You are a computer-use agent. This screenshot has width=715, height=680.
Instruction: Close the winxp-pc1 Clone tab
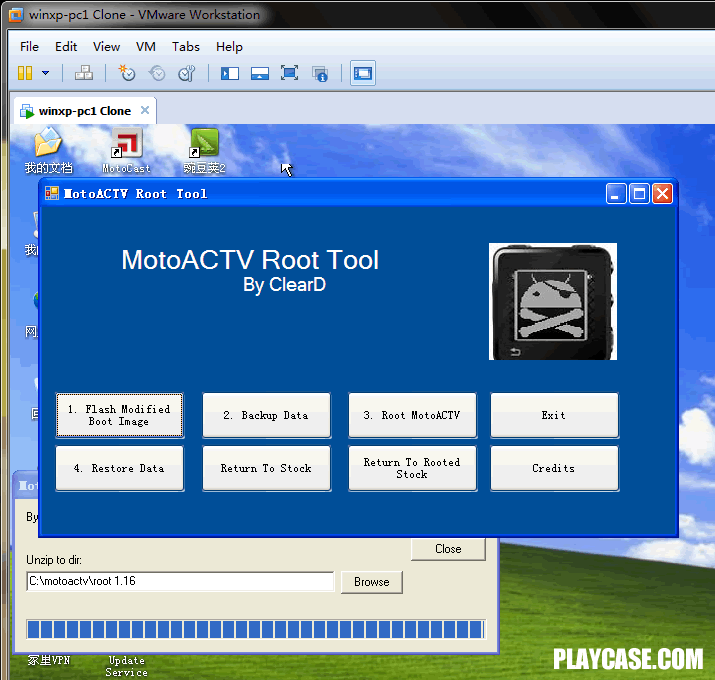[x=145, y=110]
